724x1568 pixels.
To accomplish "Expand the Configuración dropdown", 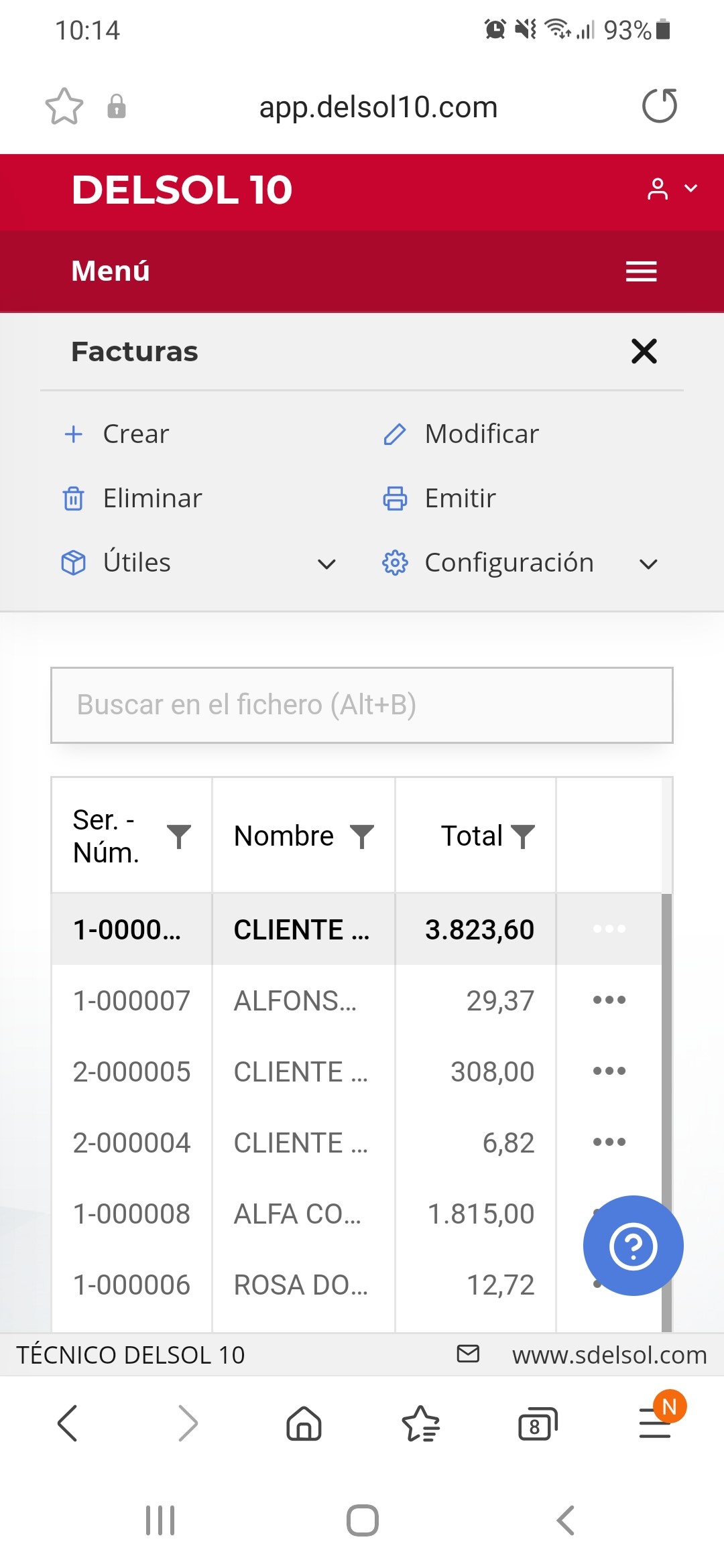I will click(648, 564).
